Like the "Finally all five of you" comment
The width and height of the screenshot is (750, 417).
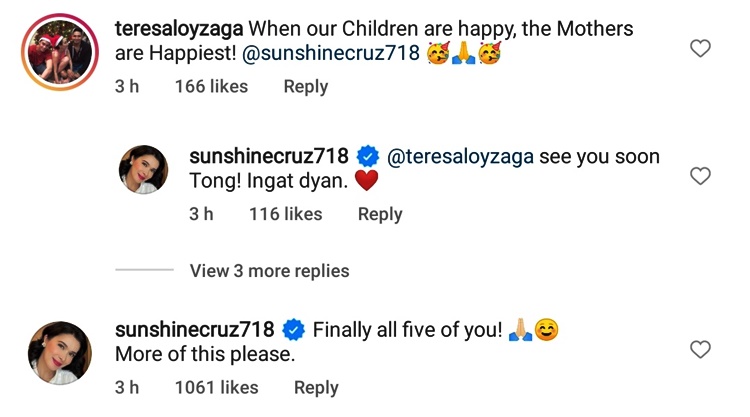tap(701, 349)
